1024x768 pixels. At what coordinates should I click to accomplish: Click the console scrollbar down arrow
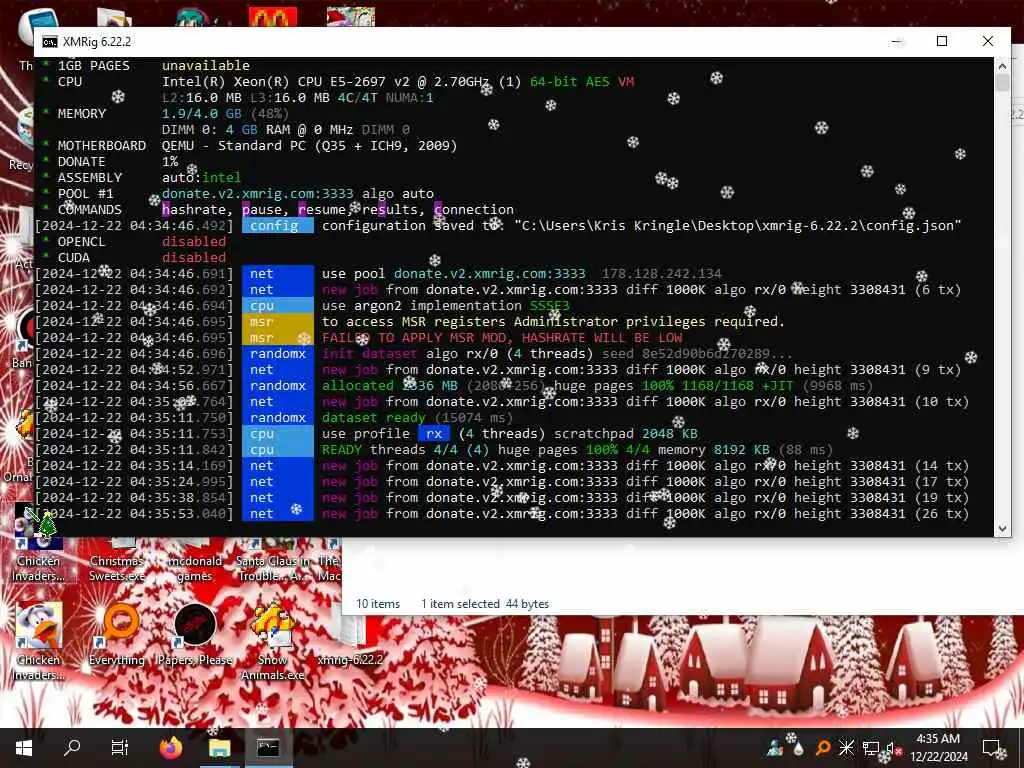(x=1002, y=528)
